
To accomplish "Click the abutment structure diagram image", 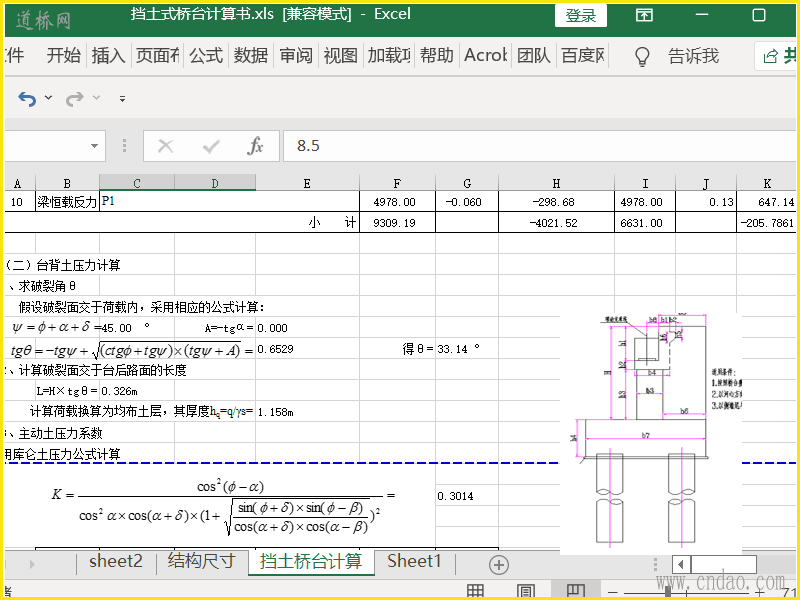I will point(651,433).
